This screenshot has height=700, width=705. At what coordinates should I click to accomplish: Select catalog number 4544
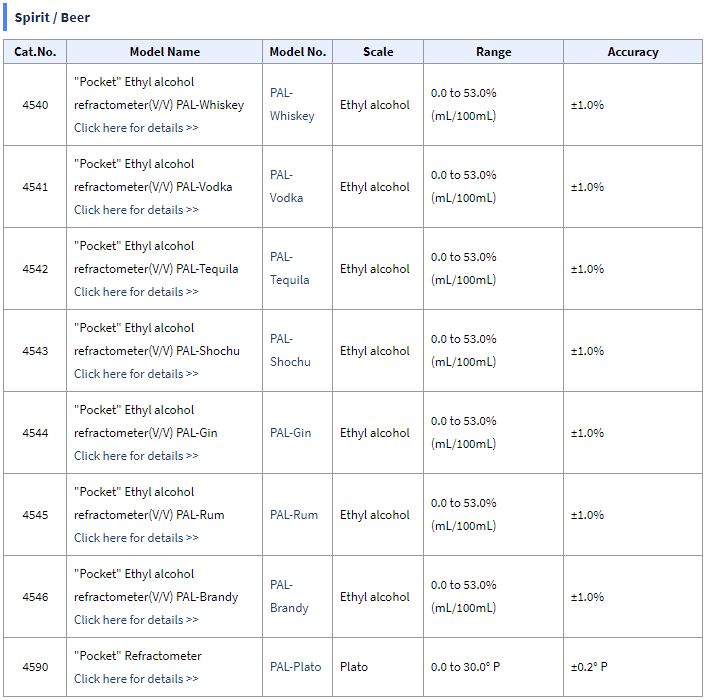pos(35,433)
